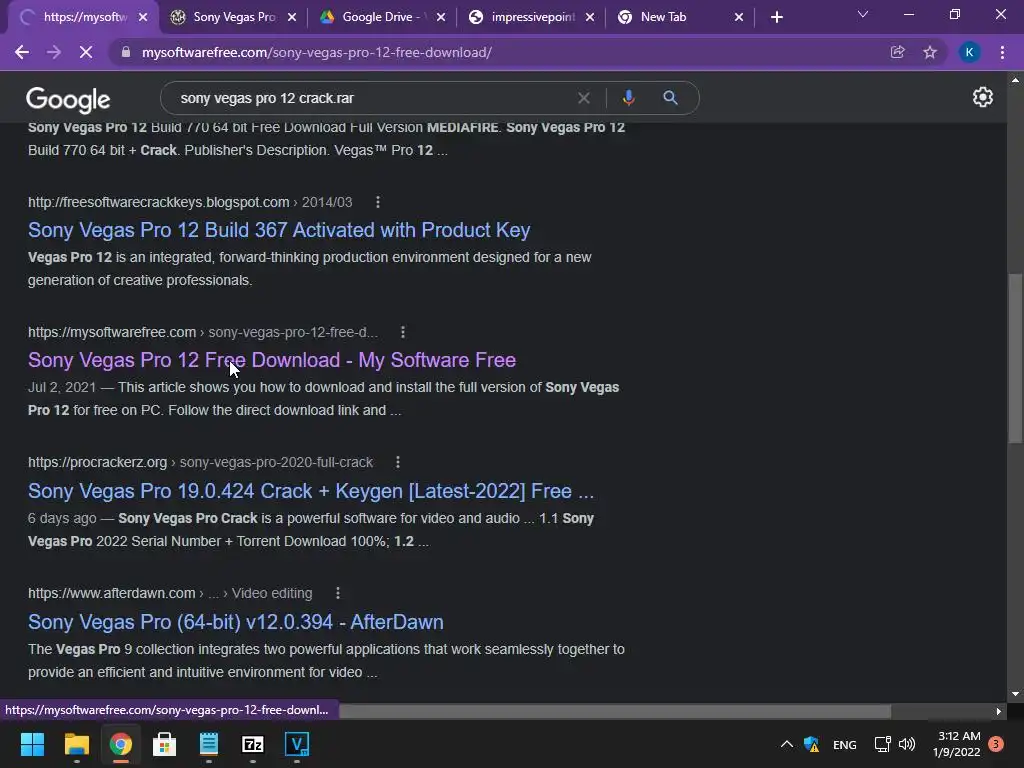1024x768 pixels.
Task: Share this page from the address bar
Action: (x=898, y=52)
